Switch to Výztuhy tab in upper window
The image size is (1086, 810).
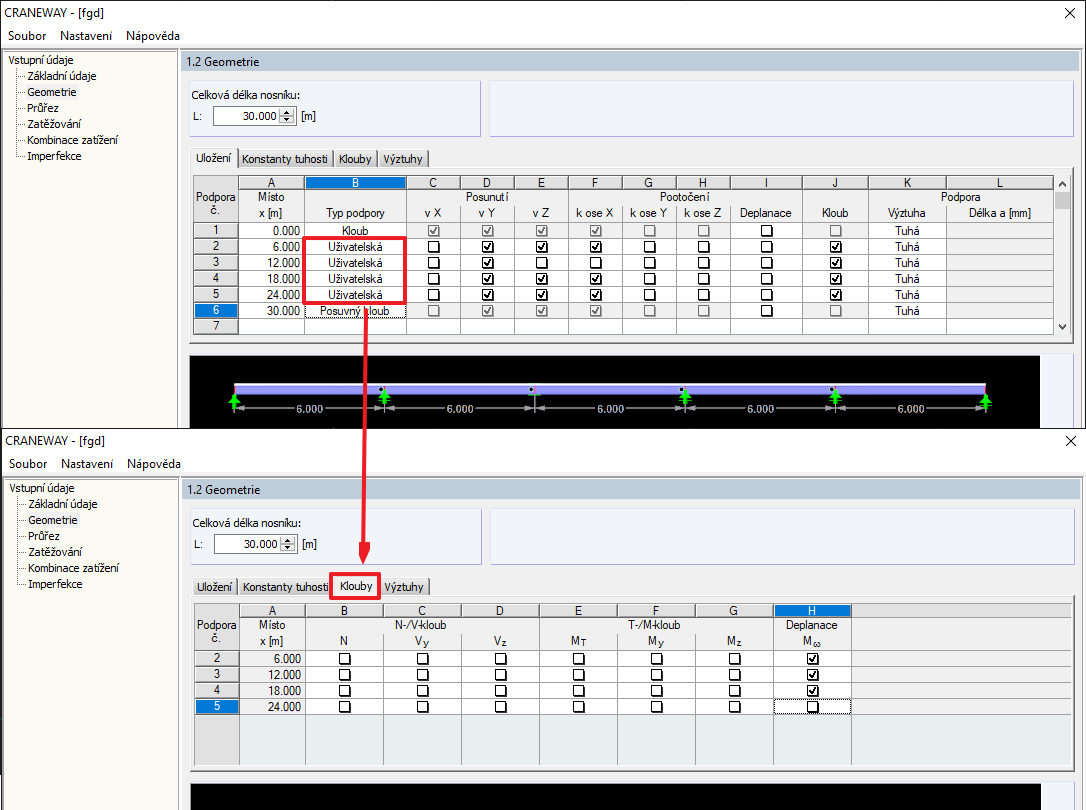(x=402, y=159)
